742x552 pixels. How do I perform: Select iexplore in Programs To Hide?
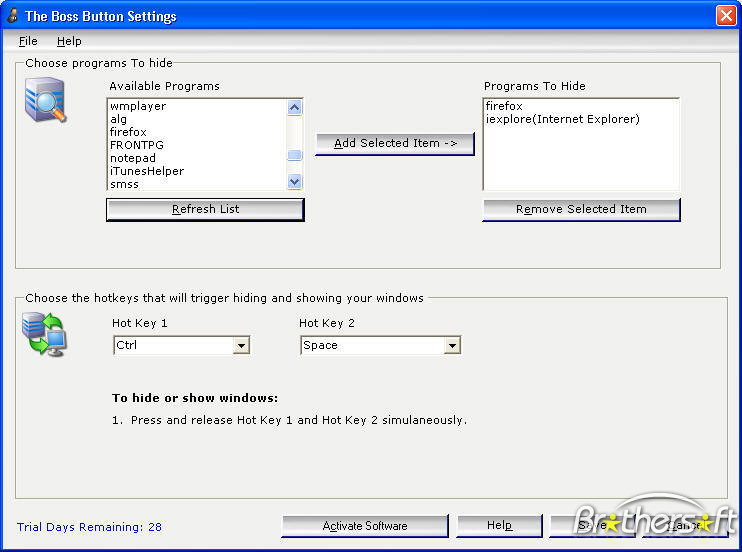point(562,119)
